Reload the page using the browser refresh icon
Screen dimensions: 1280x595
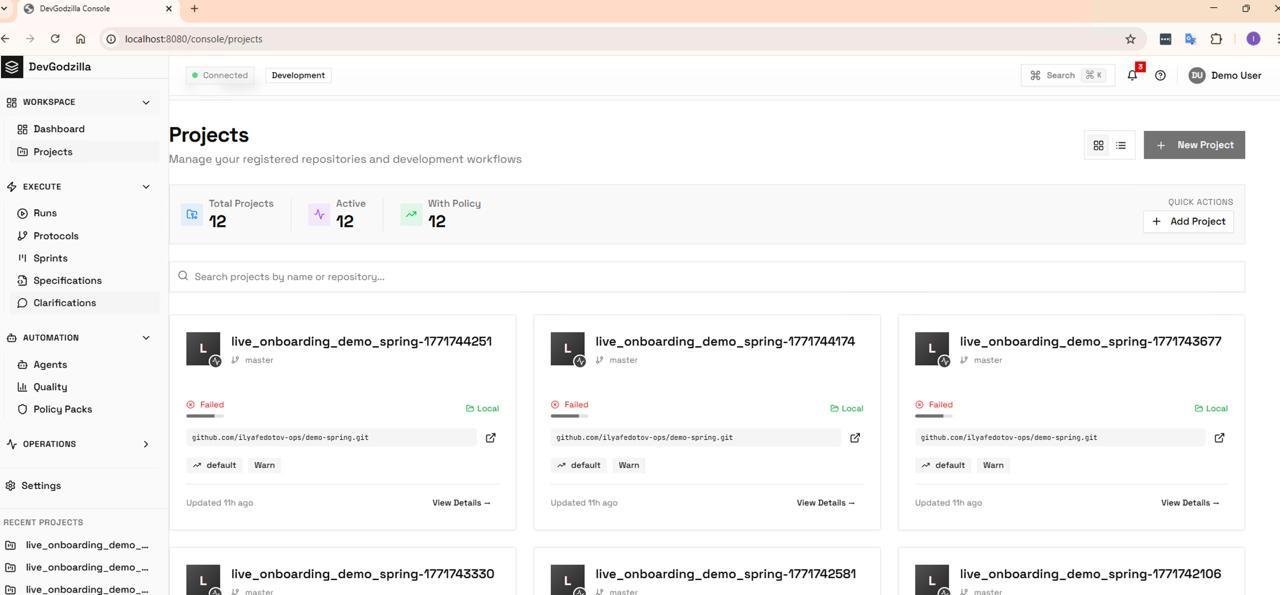[55, 39]
